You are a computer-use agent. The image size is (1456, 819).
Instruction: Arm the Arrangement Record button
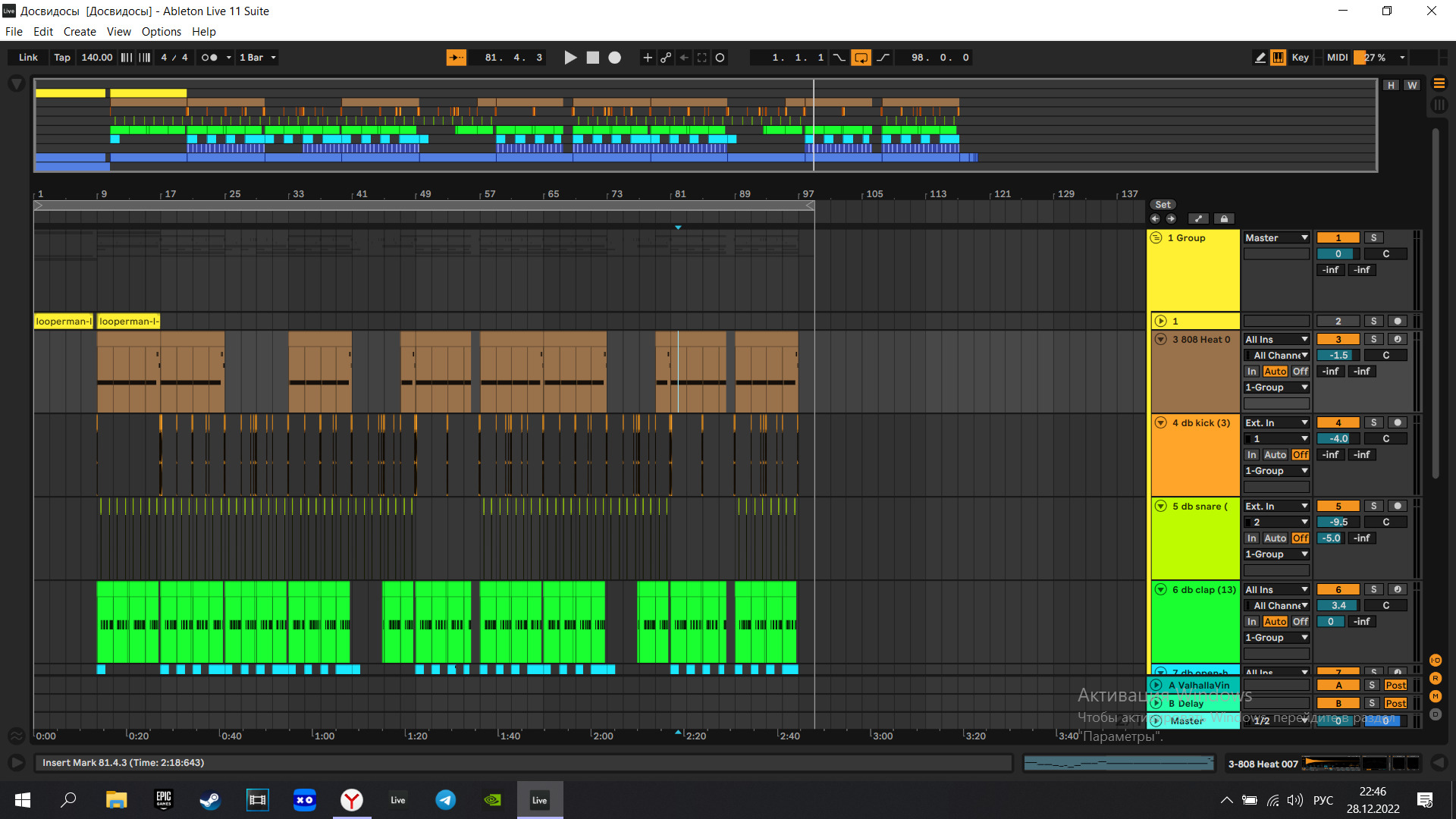click(615, 58)
